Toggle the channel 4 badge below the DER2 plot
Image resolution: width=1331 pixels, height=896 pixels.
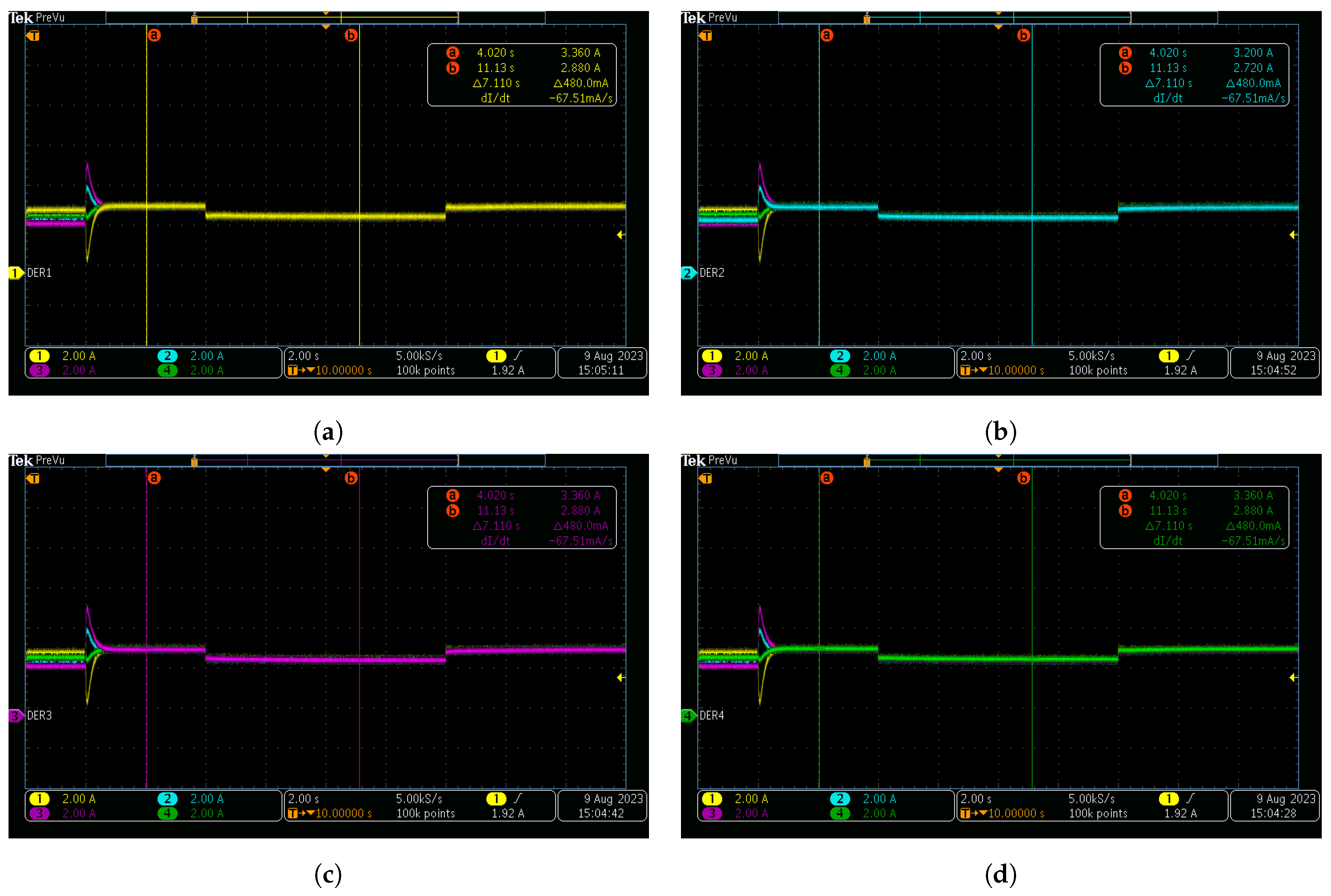839,370
